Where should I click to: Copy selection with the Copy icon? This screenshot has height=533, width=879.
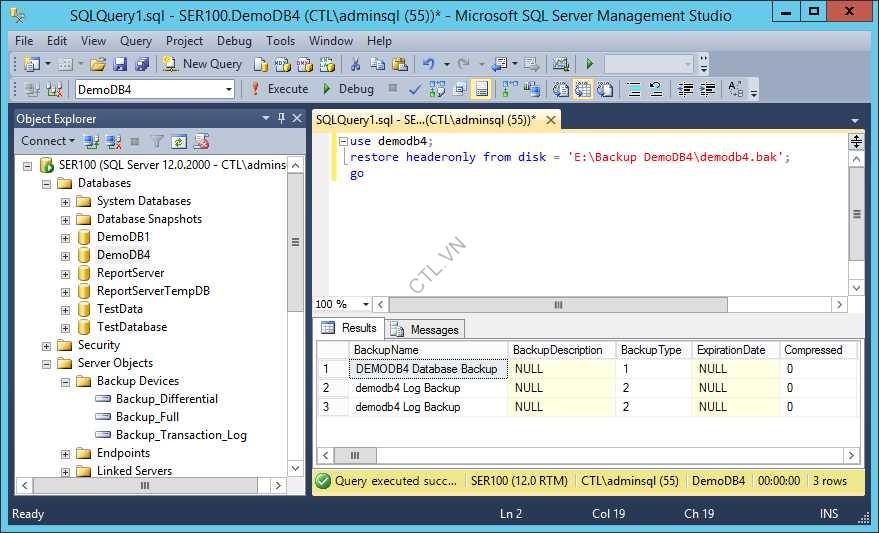377,64
